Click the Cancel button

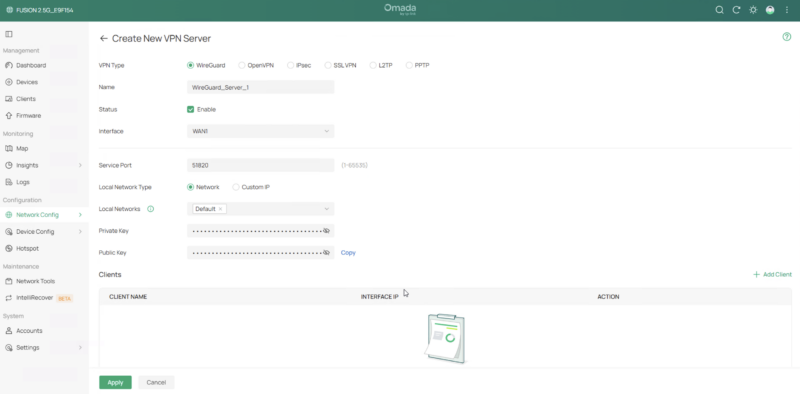tap(156, 382)
